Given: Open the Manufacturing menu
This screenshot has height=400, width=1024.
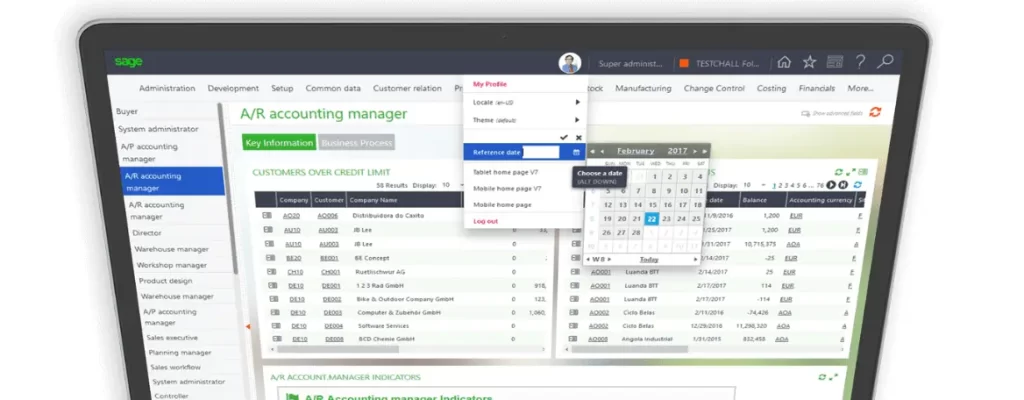Looking at the screenshot, I should pyautogui.click(x=643, y=88).
